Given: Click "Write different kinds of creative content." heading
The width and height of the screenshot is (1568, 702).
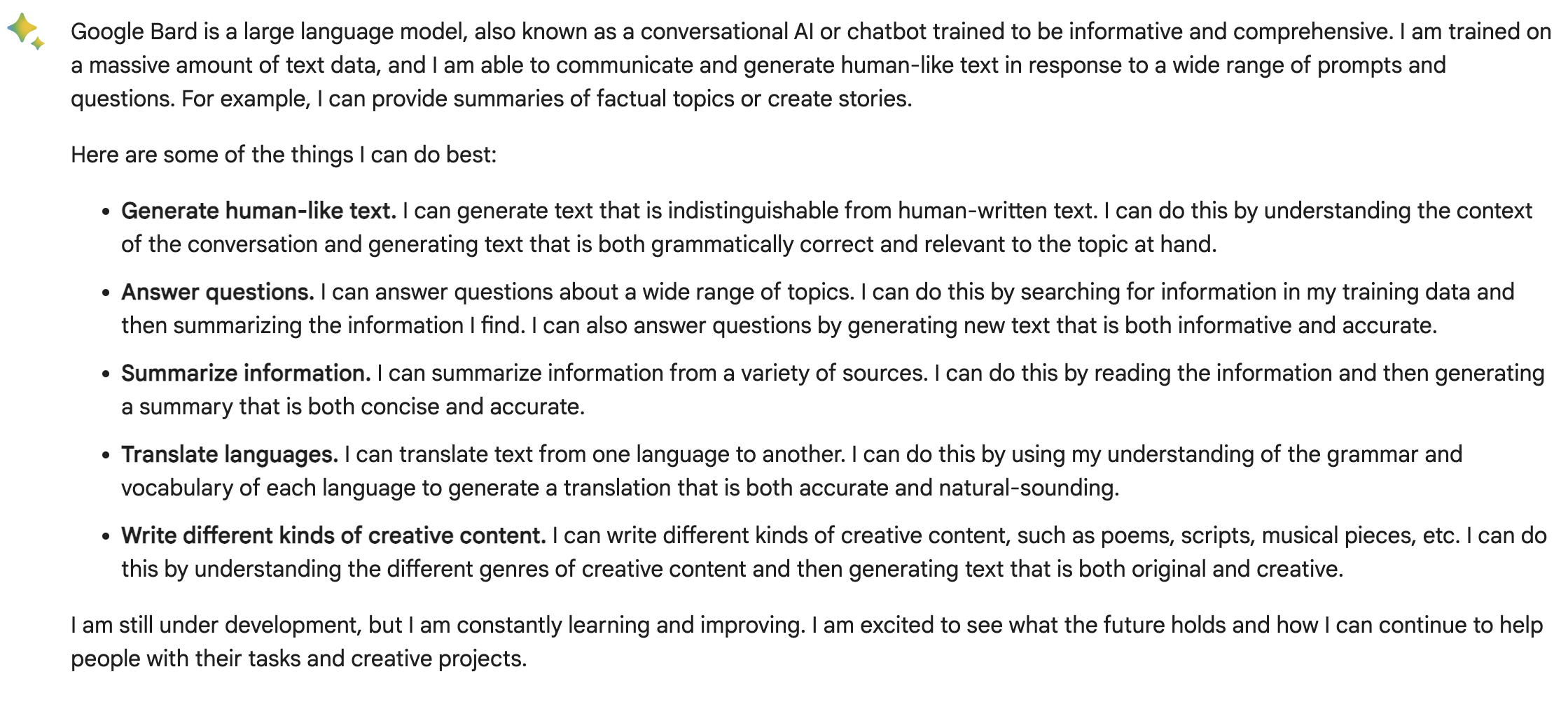Looking at the screenshot, I should tap(333, 536).
